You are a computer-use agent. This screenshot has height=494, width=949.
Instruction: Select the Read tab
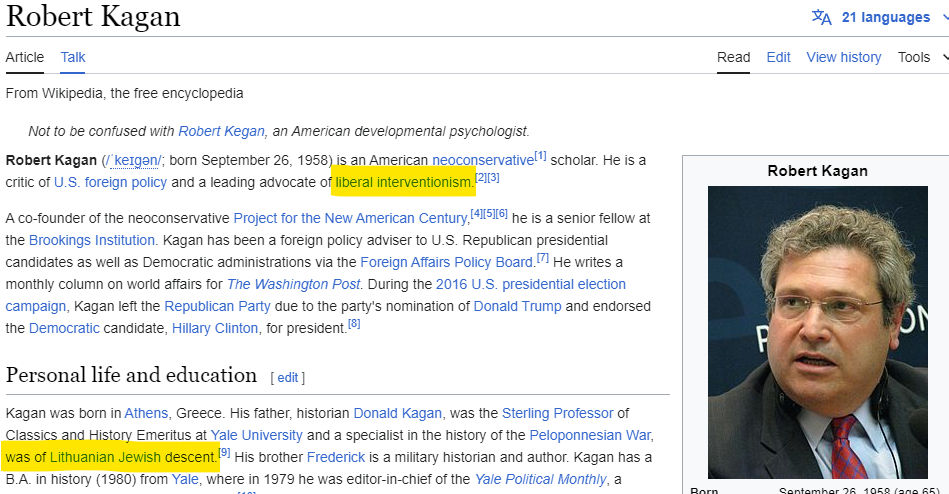(733, 57)
